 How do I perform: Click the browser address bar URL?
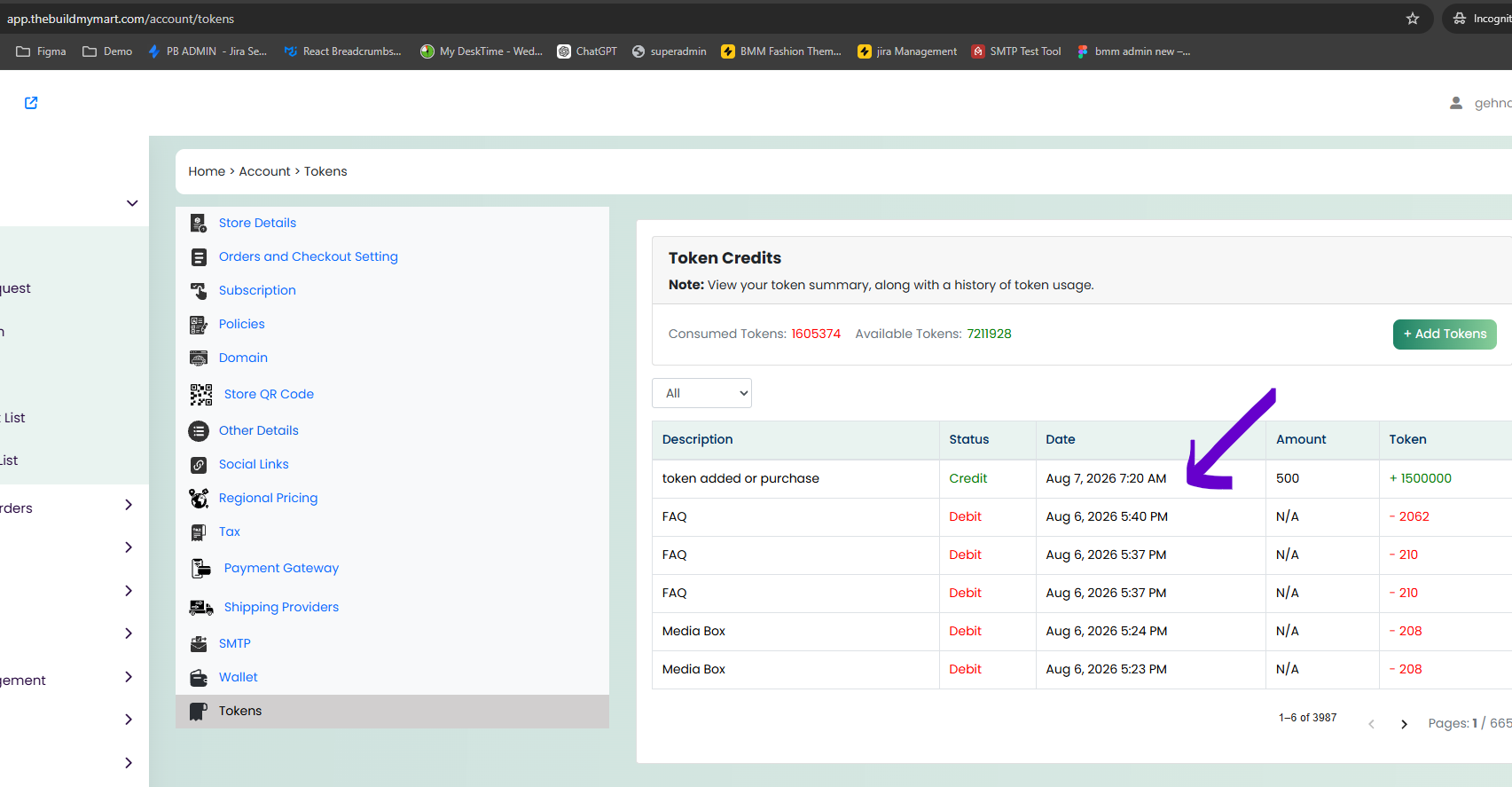121,19
